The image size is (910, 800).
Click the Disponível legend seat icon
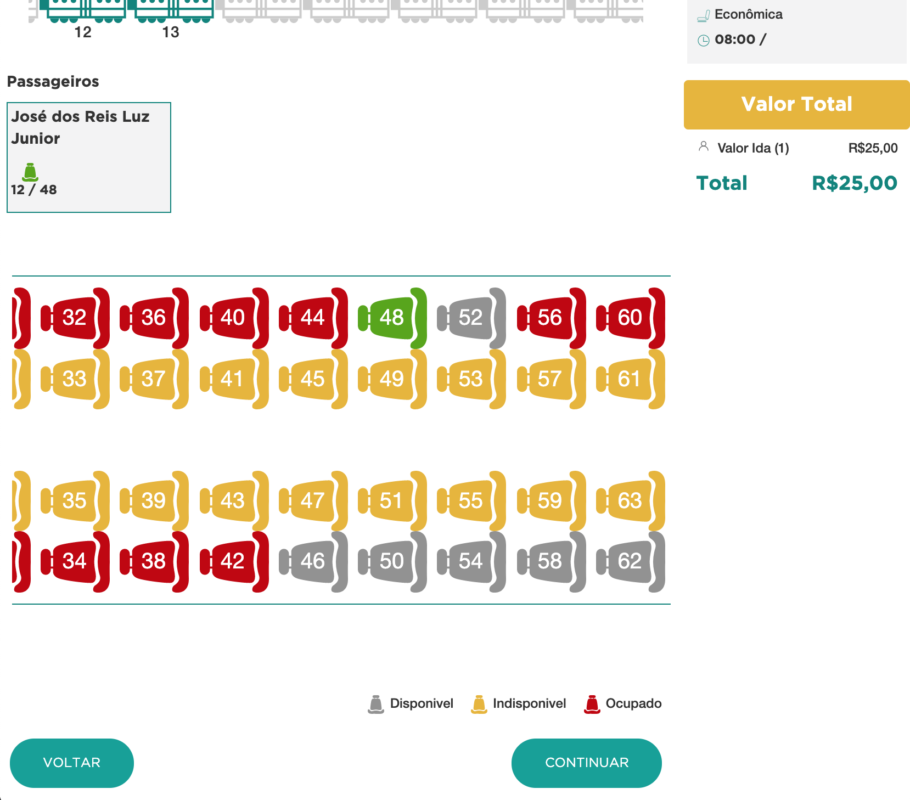[x=376, y=704]
